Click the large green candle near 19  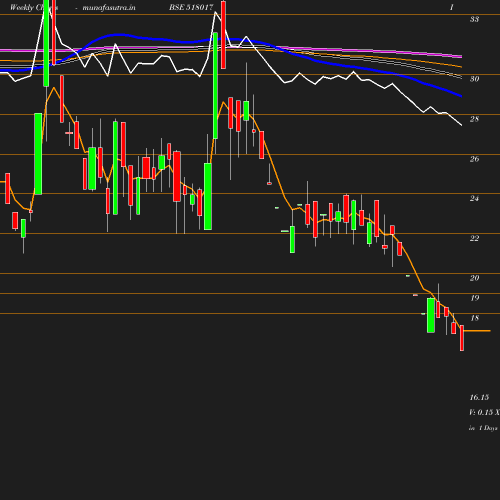coord(431,315)
